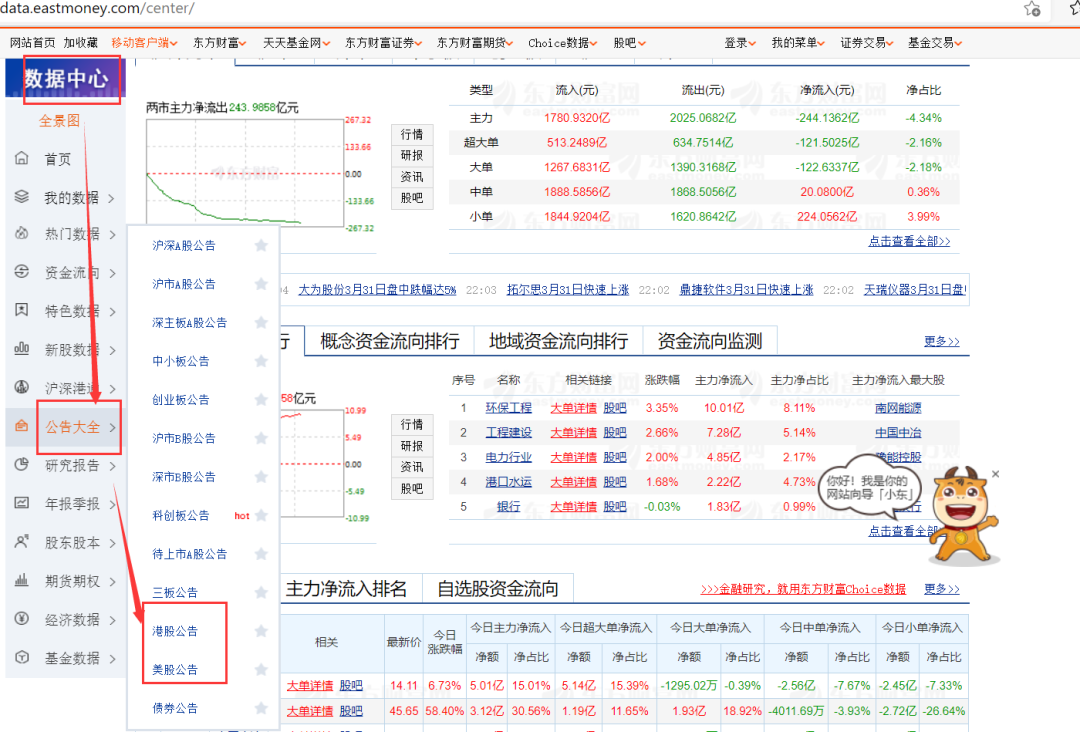Open the 公告大全 sidebar menu
Image resolution: width=1080 pixels, height=732 pixels.
pos(73,427)
